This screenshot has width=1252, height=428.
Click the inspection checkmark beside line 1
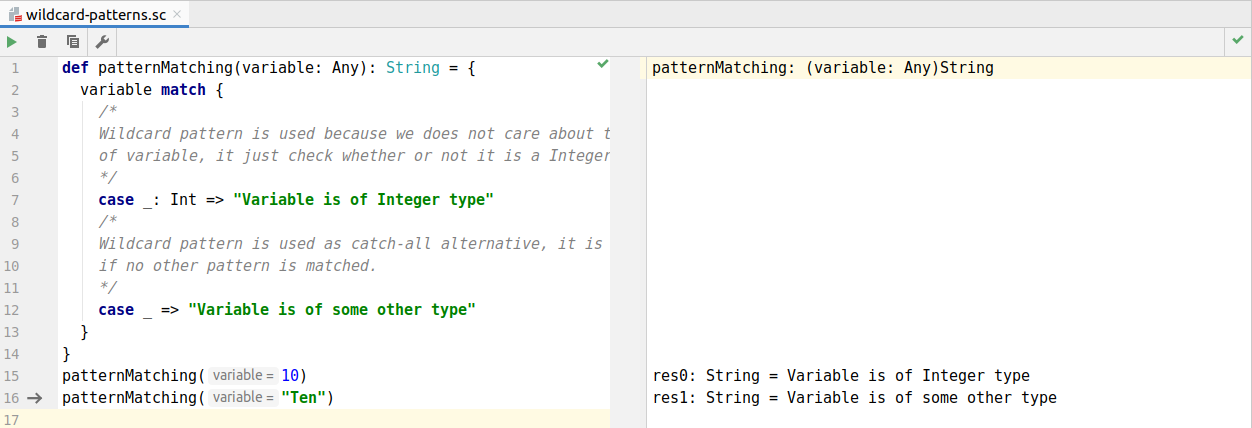click(x=602, y=64)
